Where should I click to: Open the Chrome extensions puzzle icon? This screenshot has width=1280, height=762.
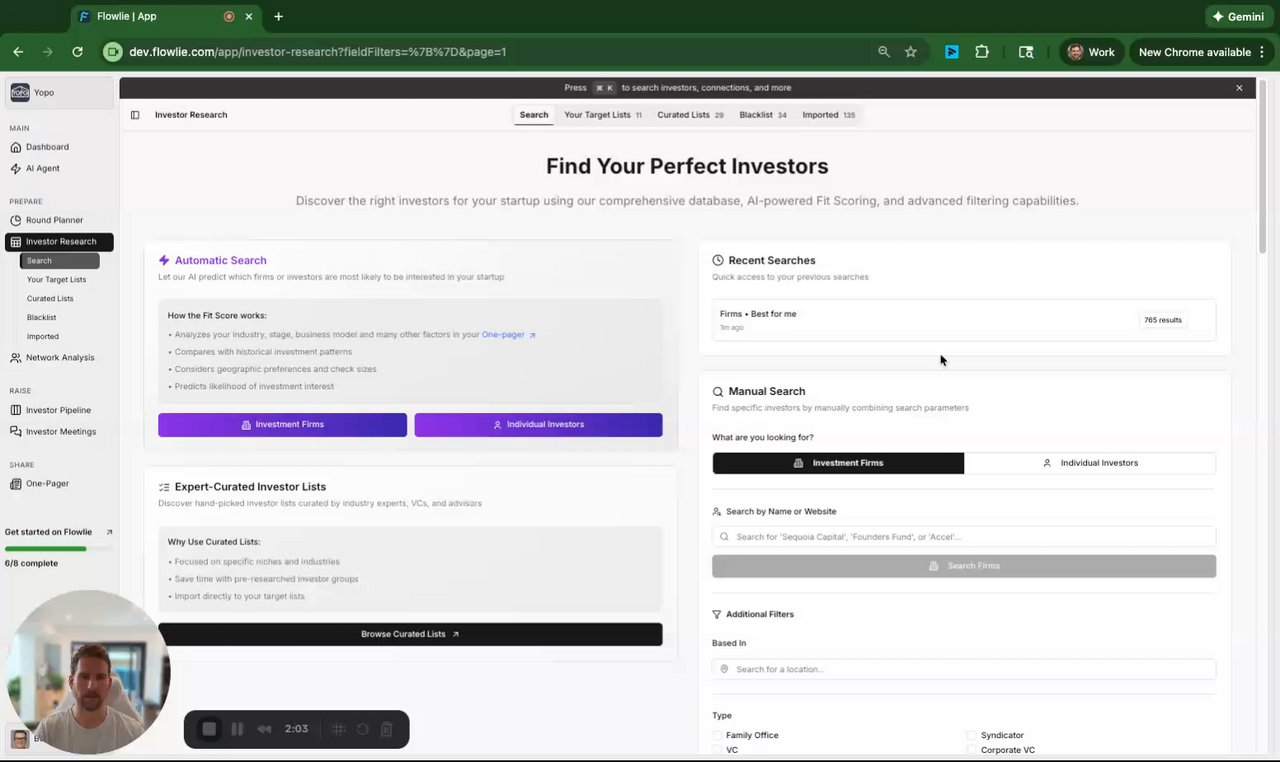[x=982, y=52]
